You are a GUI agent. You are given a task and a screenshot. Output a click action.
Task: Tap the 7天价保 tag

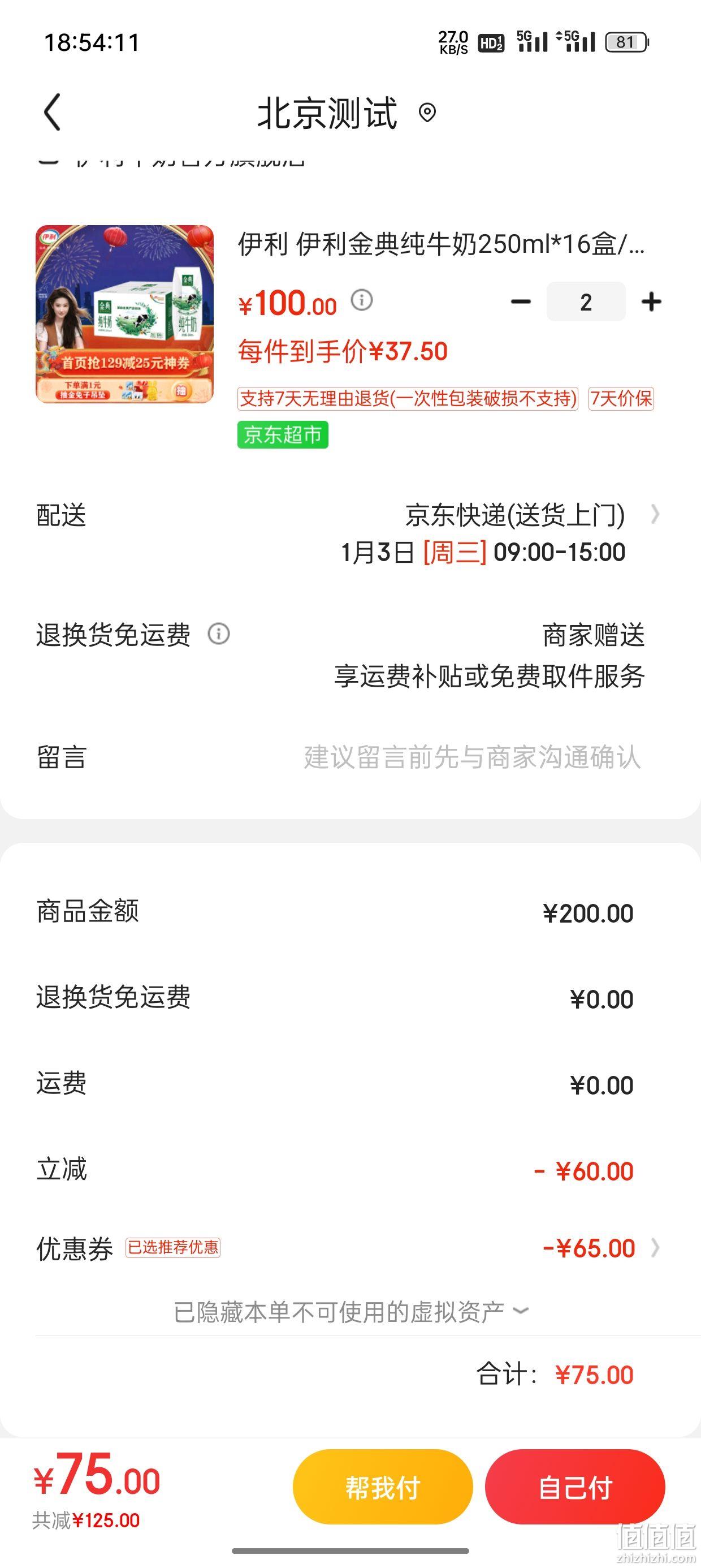(621, 399)
